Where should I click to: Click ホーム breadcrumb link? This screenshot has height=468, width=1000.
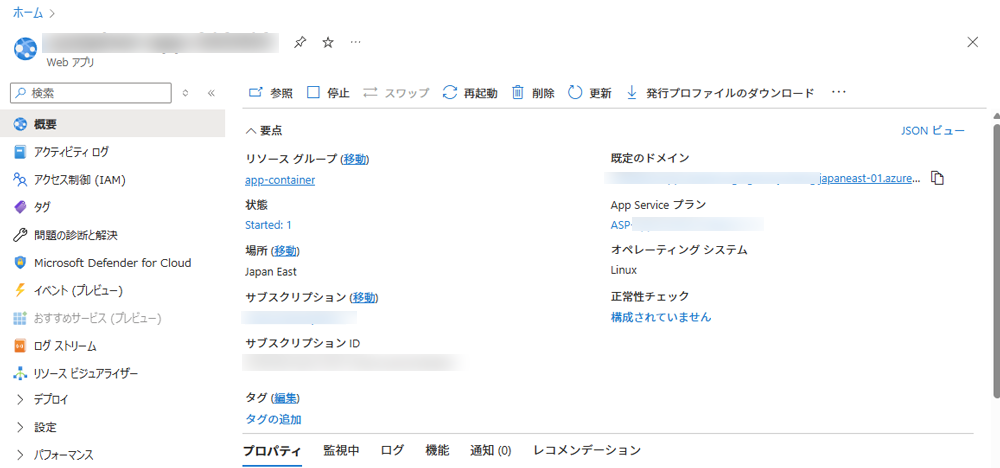coord(28,12)
